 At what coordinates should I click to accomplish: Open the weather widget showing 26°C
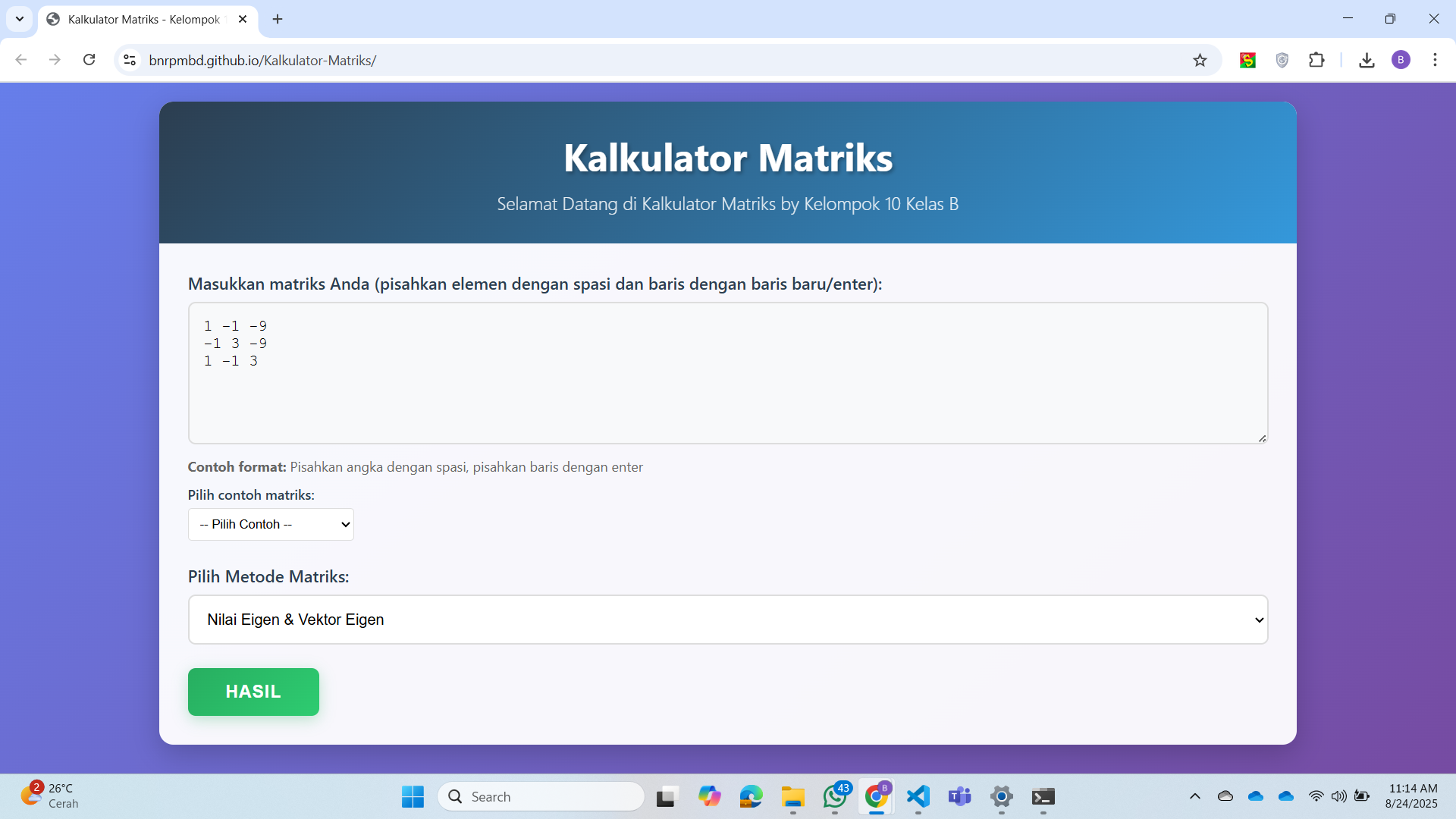(50, 796)
